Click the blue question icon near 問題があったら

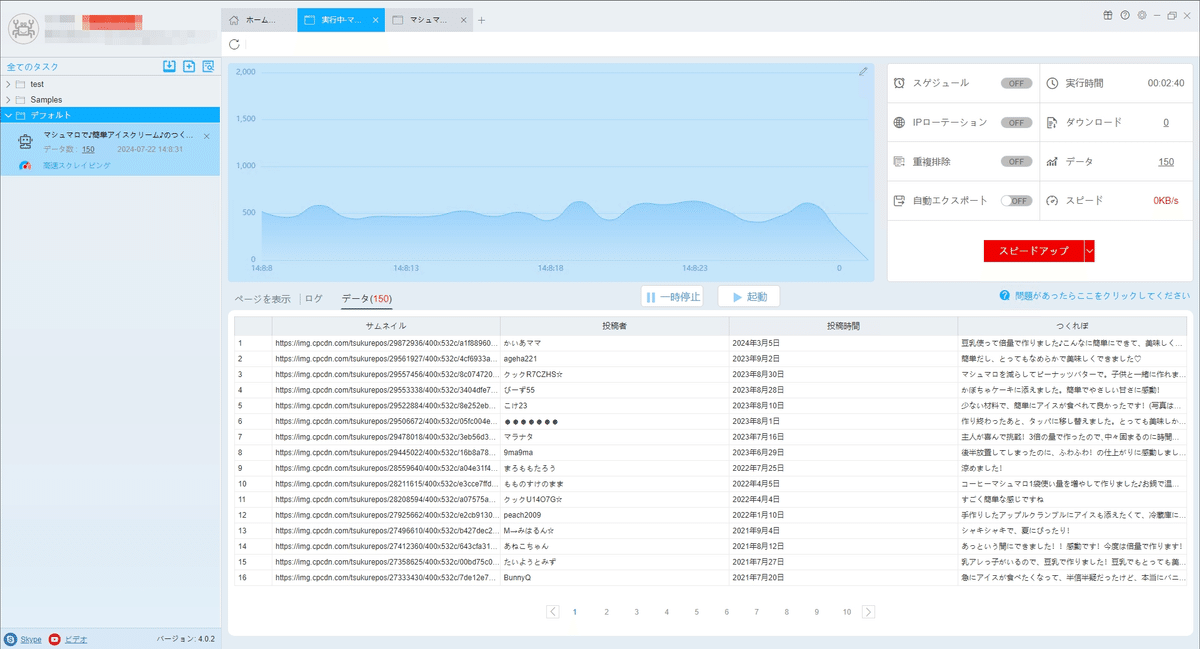[1004, 296]
